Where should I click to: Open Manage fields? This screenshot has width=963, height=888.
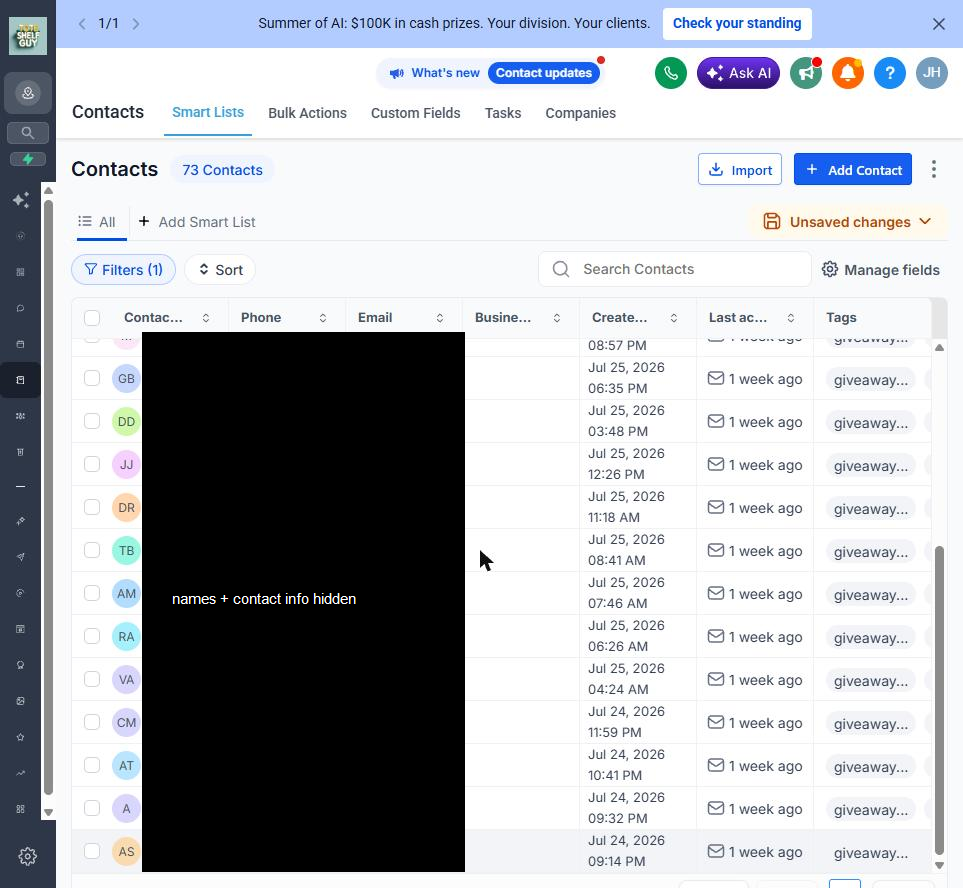881,270
